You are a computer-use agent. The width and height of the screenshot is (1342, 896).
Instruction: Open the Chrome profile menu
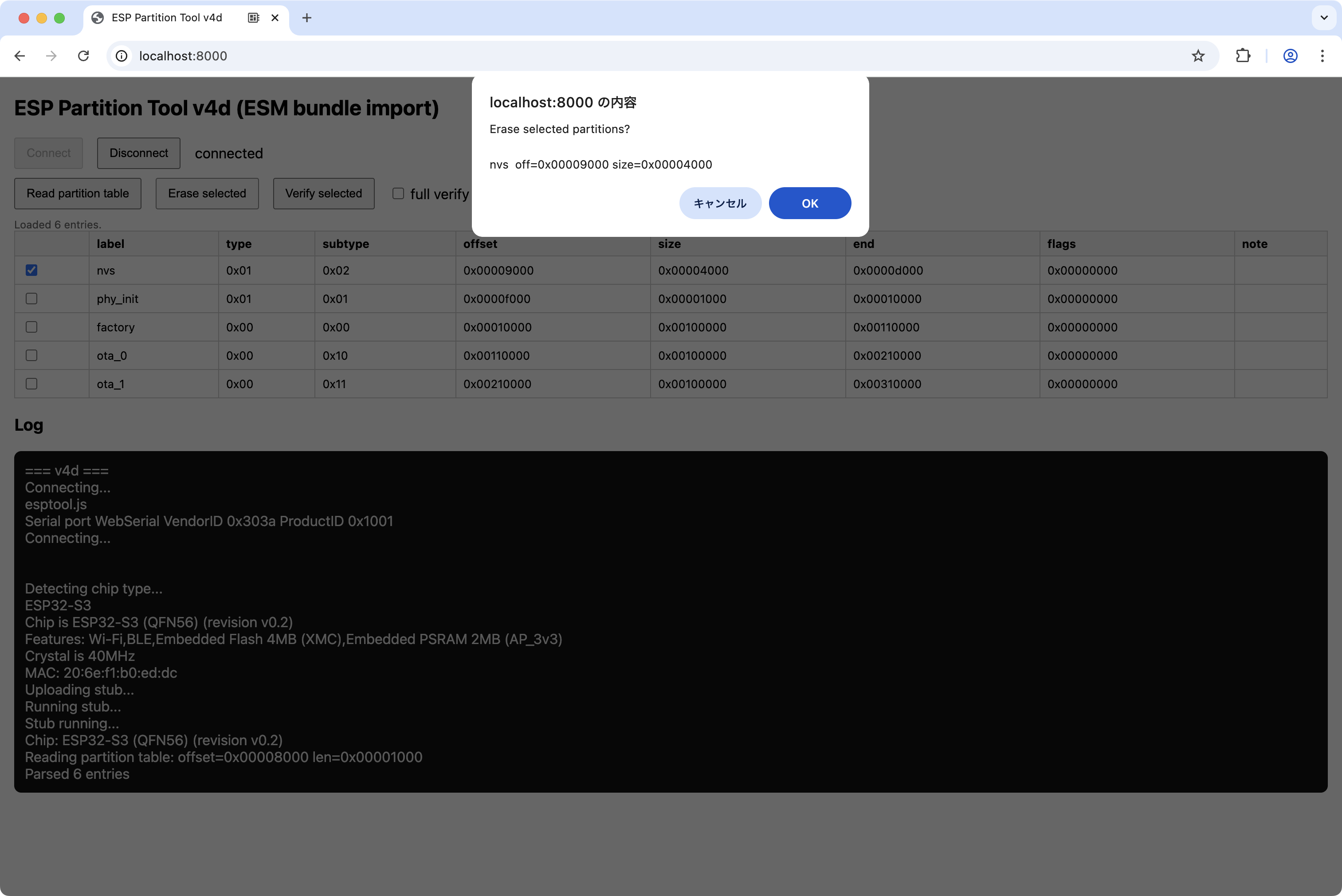(1290, 56)
